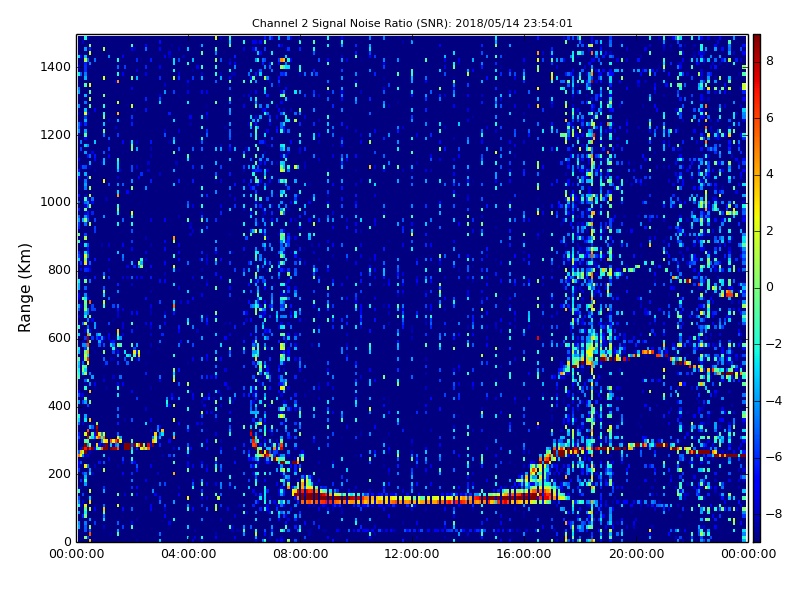Click the 600 range tick label

[59, 338]
